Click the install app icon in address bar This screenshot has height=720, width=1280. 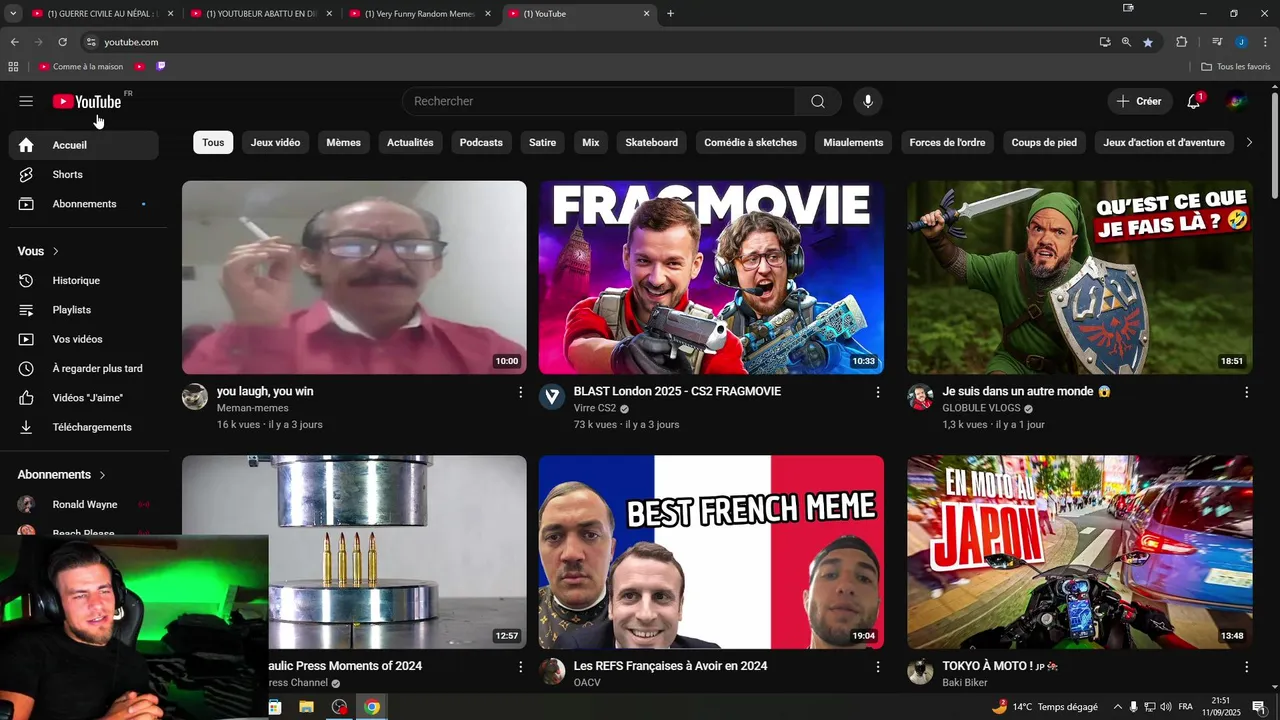click(x=1105, y=42)
